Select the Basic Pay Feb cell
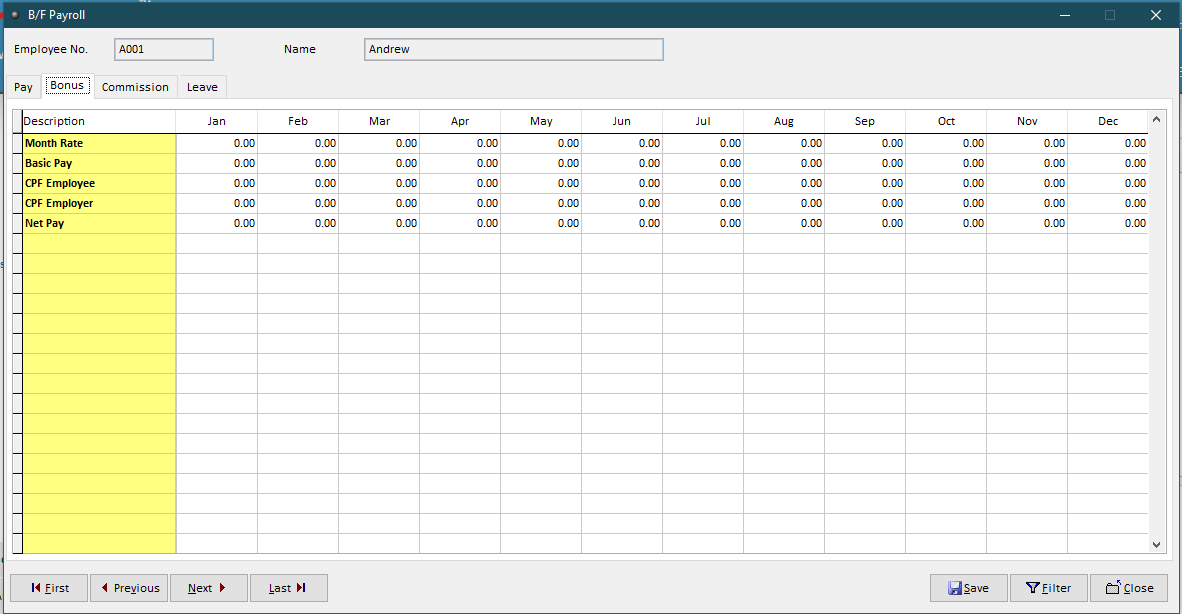The width and height of the screenshot is (1182, 614). pos(298,163)
